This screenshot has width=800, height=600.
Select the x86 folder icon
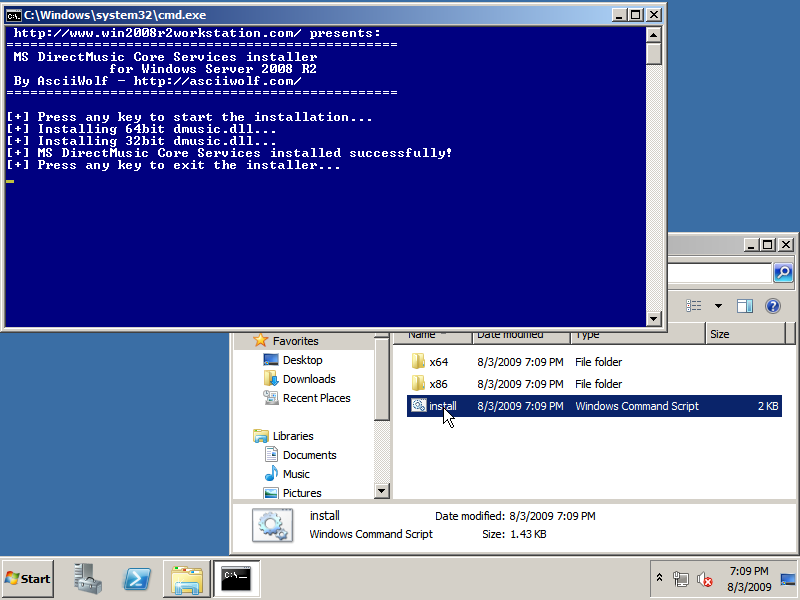click(x=418, y=384)
